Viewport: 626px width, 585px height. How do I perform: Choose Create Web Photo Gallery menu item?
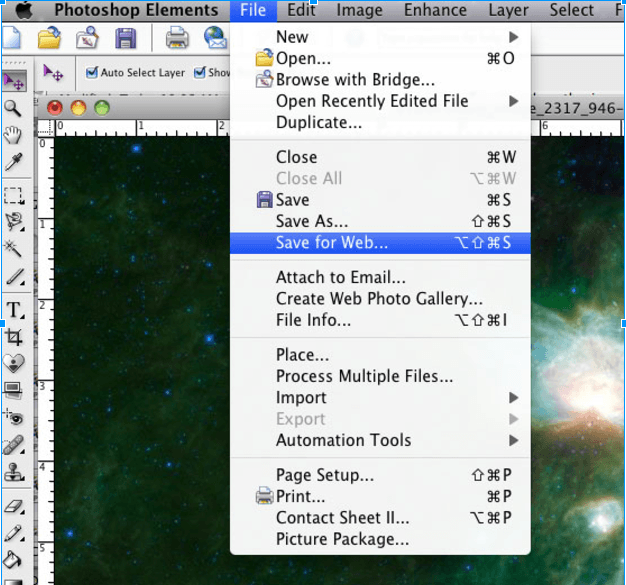(380, 299)
